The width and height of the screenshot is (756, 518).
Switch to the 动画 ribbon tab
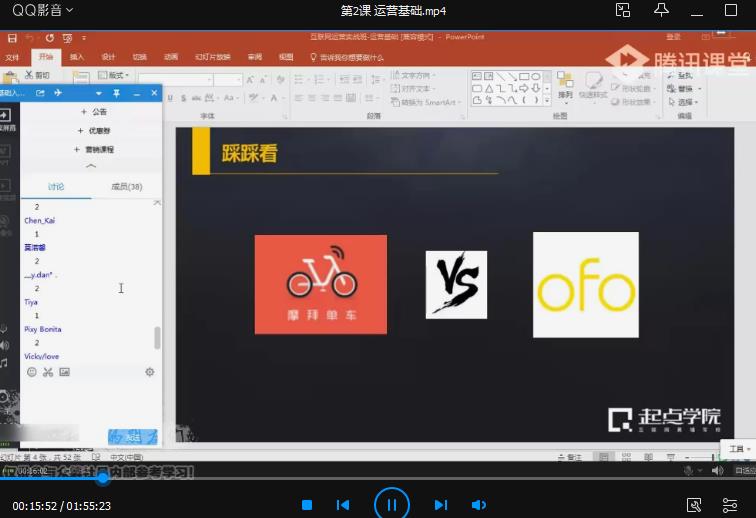pyautogui.click(x=171, y=57)
